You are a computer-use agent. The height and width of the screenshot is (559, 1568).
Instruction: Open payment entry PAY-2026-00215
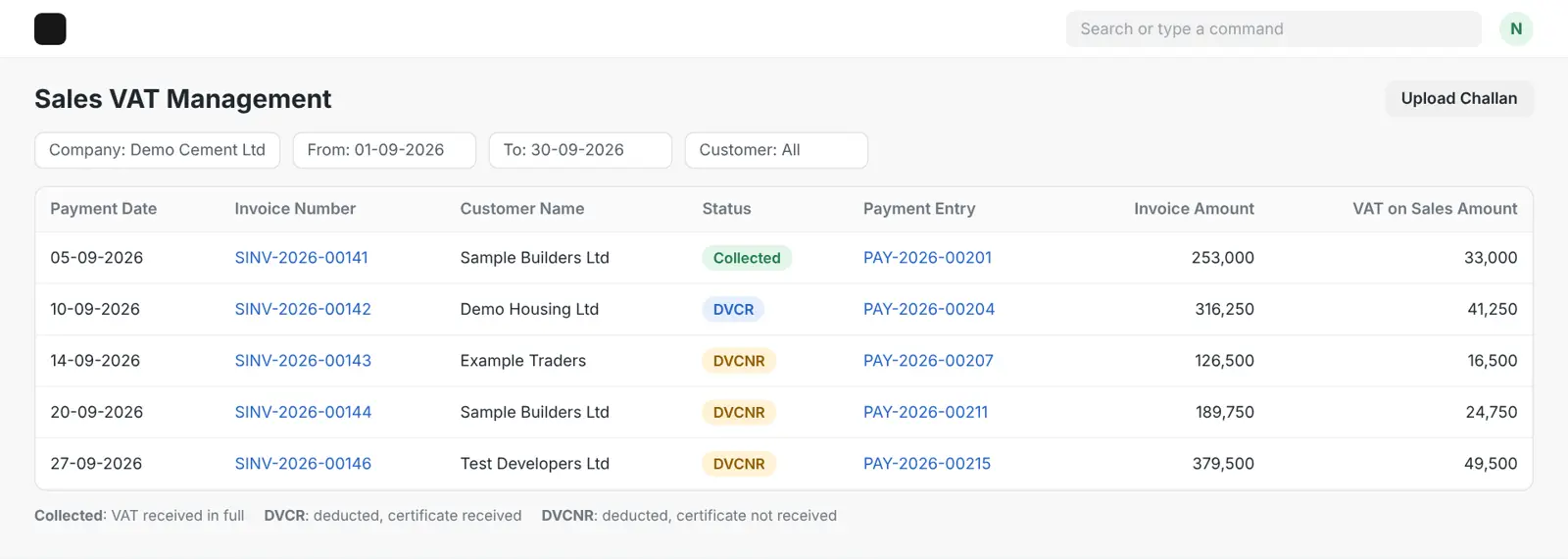[927, 464]
